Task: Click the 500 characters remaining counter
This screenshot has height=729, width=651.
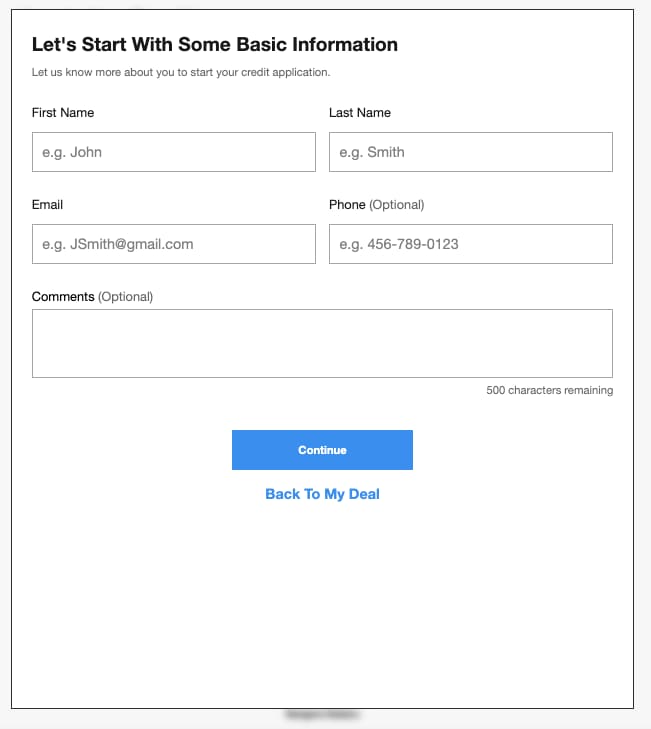Action: [550, 390]
